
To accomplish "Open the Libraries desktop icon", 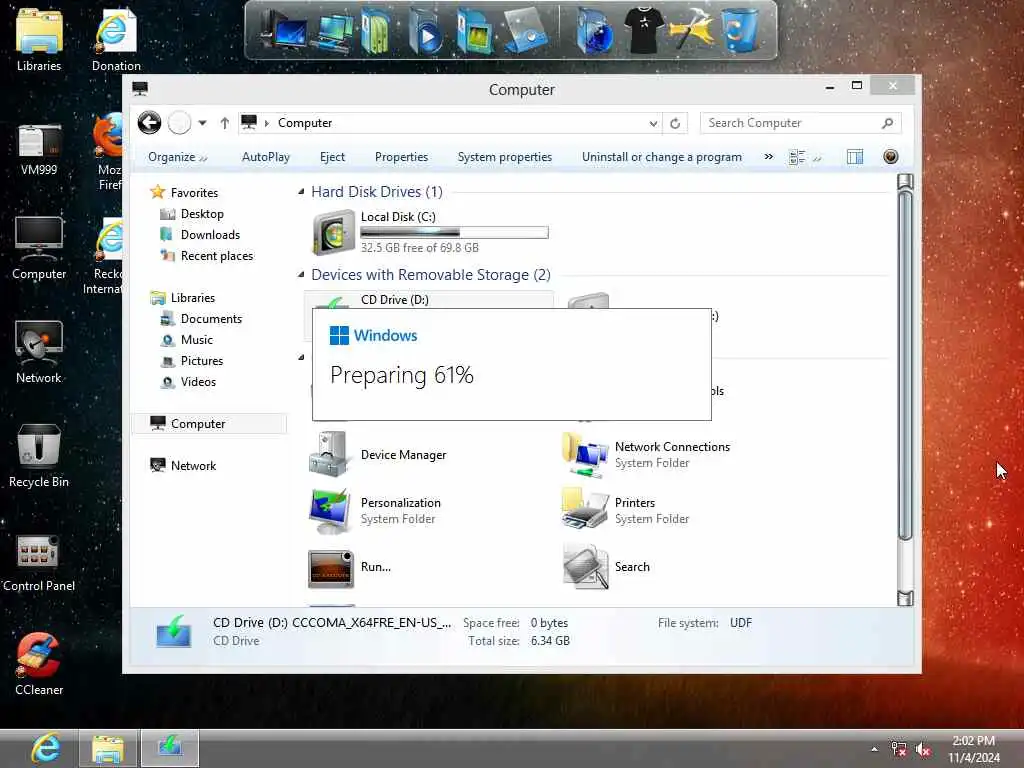I will pyautogui.click(x=39, y=39).
